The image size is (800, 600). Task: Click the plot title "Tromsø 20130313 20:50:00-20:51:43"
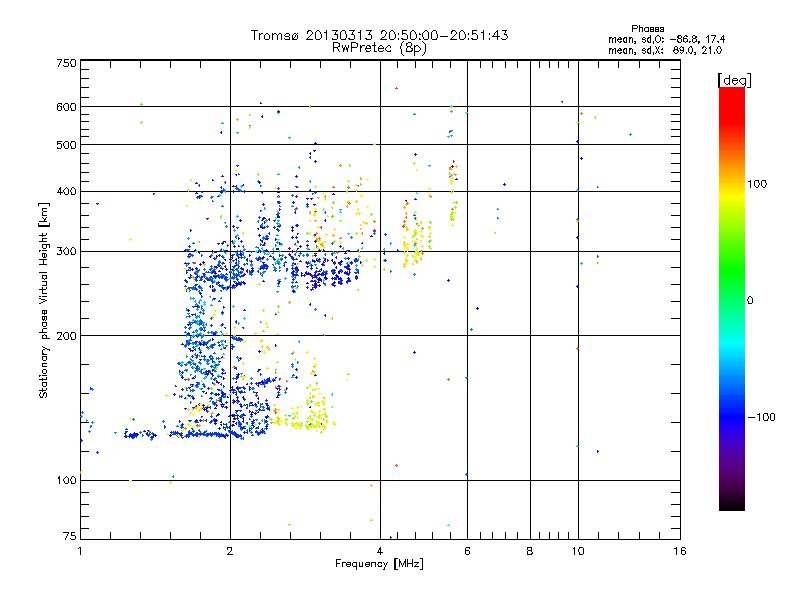[379, 35]
